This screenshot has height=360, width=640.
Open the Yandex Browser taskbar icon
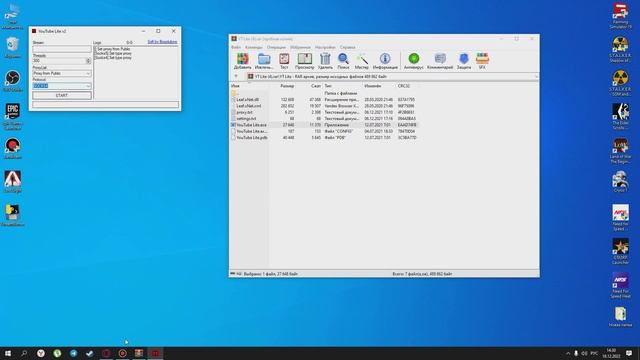pyautogui.click(x=41, y=353)
